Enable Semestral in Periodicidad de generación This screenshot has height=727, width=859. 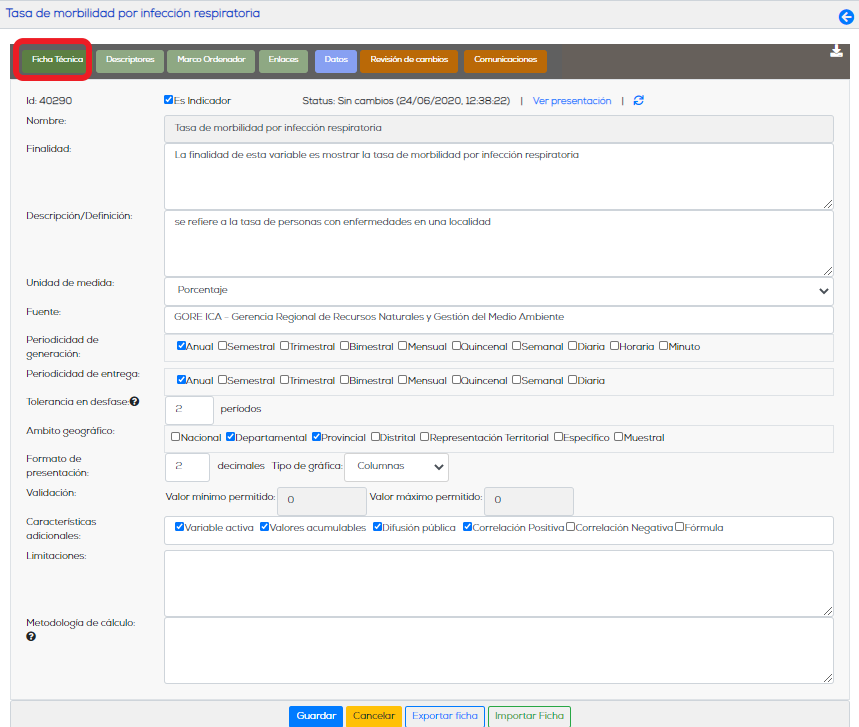tap(222, 346)
